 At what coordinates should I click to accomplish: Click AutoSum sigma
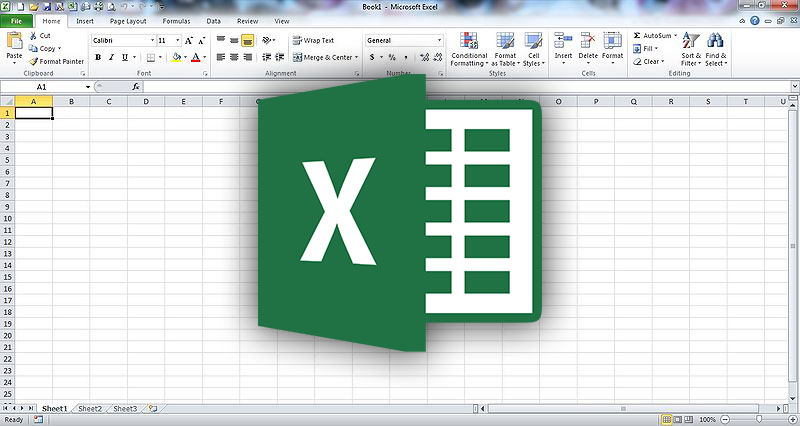tap(652, 36)
